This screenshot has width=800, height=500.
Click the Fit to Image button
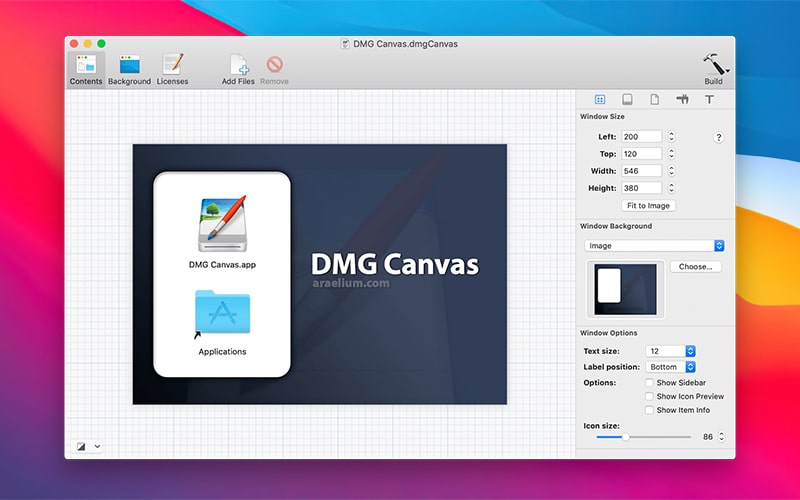click(x=649, y=205)
